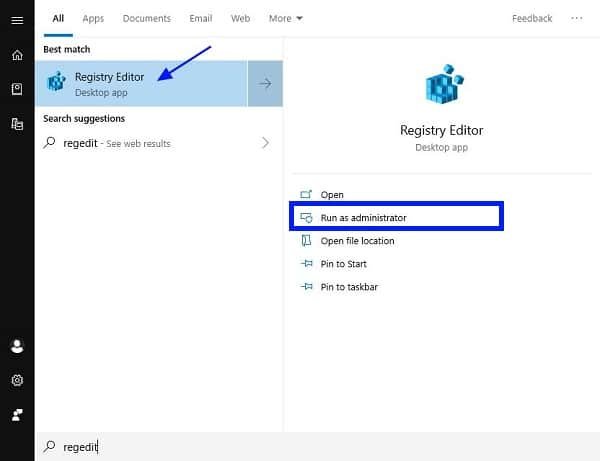Open the three-dots options menu
Viewport: 600px width, 461px height.
pyautogui.click(x=577, y=18)
